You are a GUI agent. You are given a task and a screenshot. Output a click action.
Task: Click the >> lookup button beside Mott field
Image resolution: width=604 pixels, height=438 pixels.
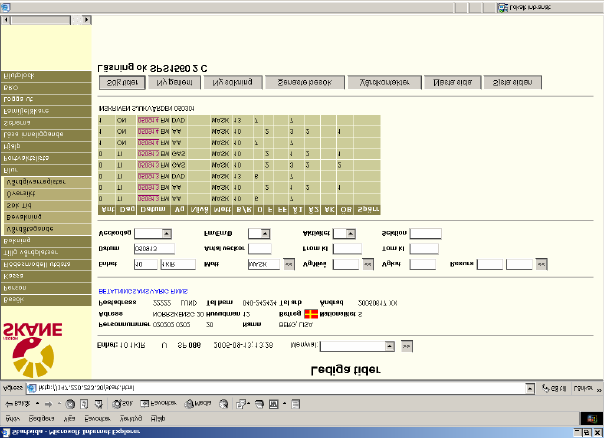(x=289, y=264)
